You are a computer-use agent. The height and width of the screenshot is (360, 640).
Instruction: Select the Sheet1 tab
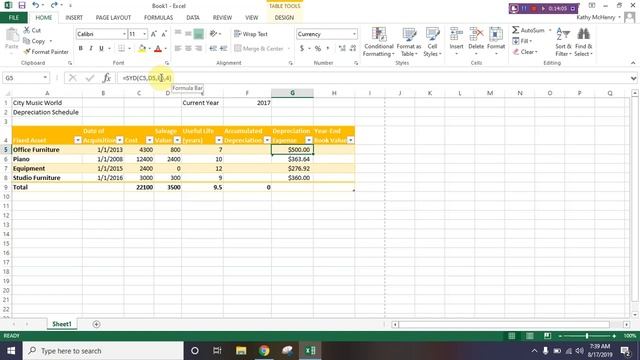[x=62, y=324]
